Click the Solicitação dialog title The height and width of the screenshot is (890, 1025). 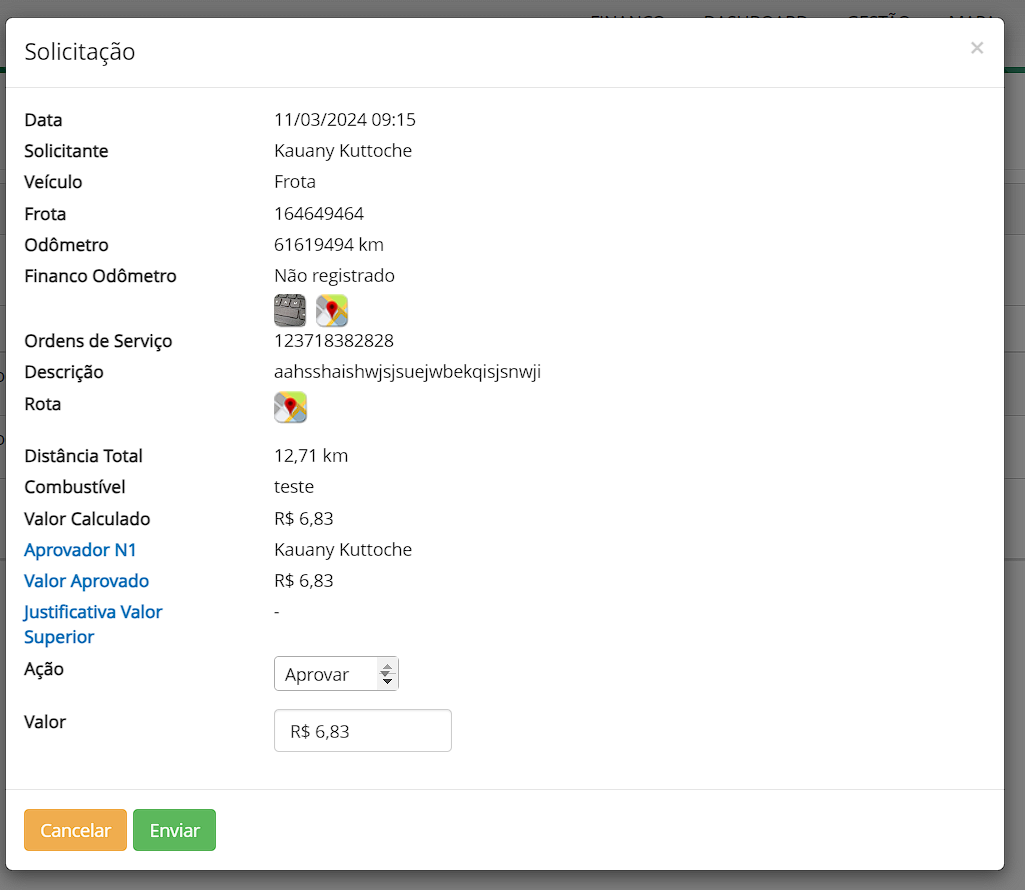click(80, 52)
